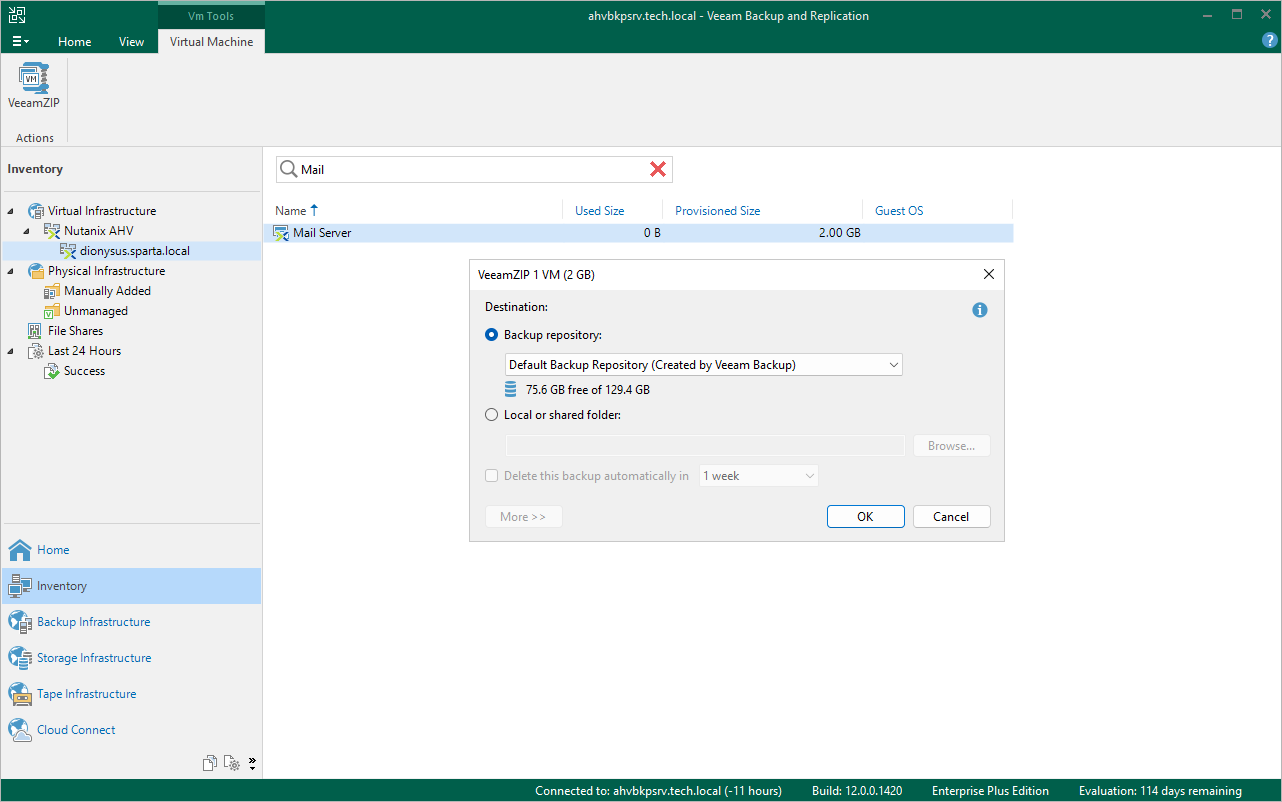Close the VeeamZIP dialog

989,274
